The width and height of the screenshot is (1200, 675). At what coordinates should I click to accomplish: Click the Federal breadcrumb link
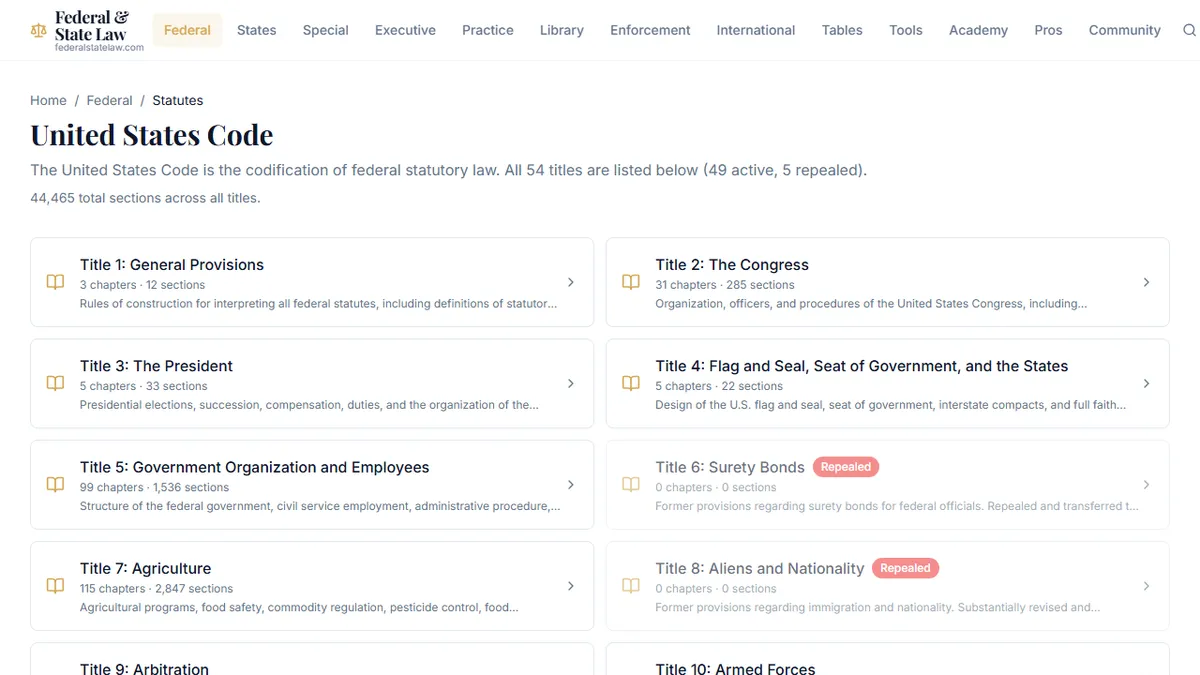pyautogui.click(x=110, y=100)
